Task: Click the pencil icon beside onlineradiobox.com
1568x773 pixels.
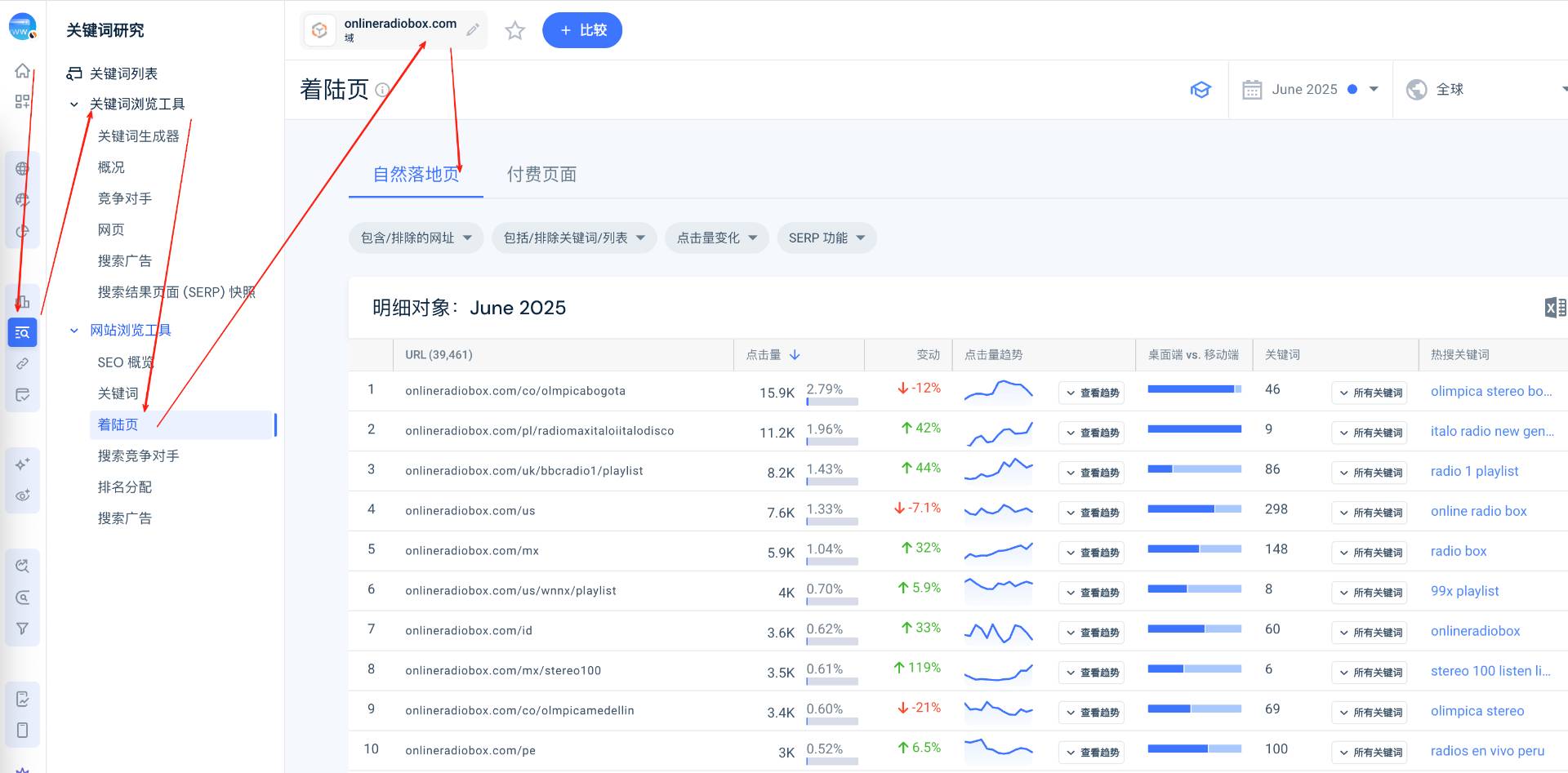Action: [473, 30]
